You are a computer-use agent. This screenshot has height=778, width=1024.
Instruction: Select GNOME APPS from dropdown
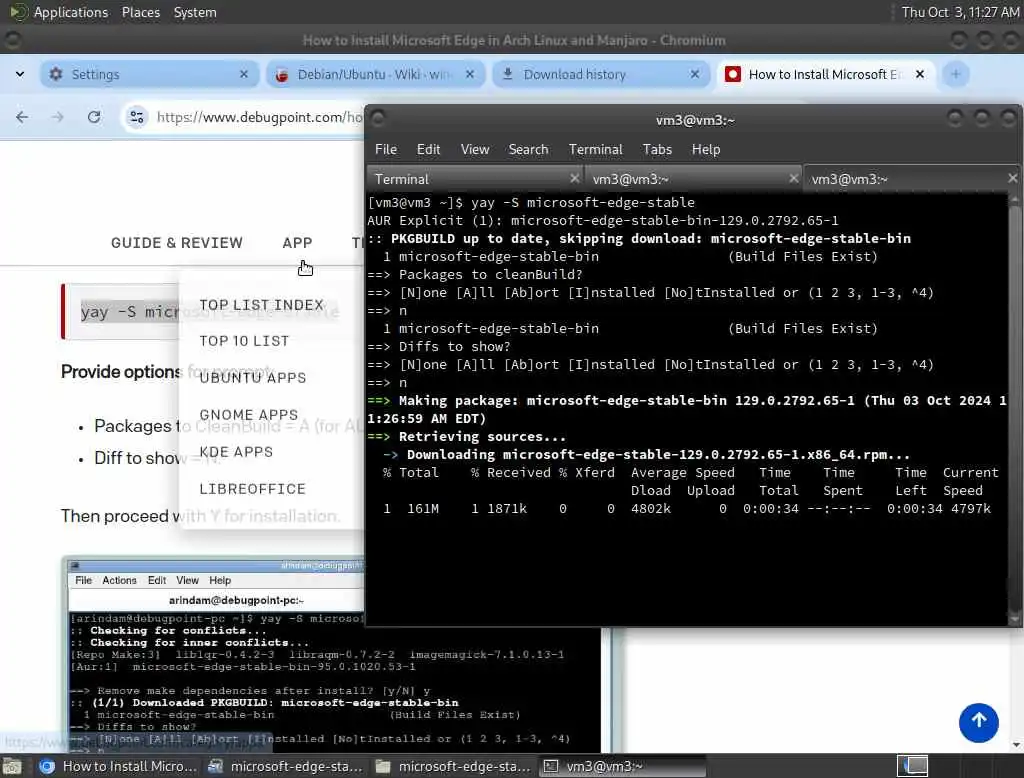coord(249,415)
